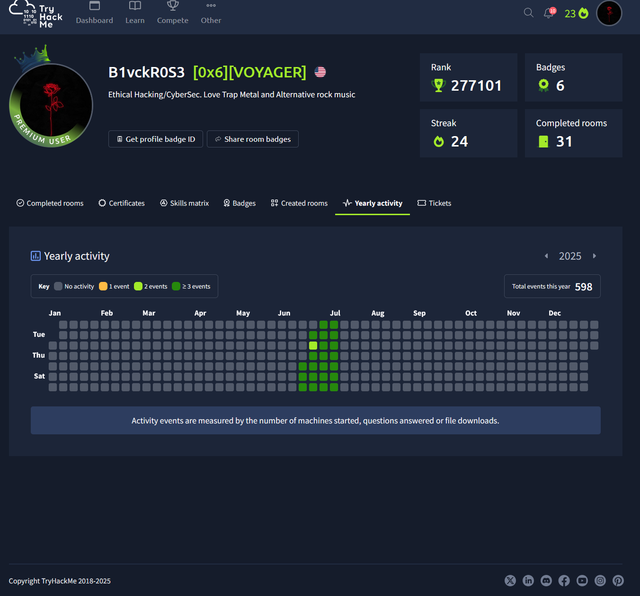Open the Learn menu
This screenshot has height=596, width=640.
click(135, 13)
